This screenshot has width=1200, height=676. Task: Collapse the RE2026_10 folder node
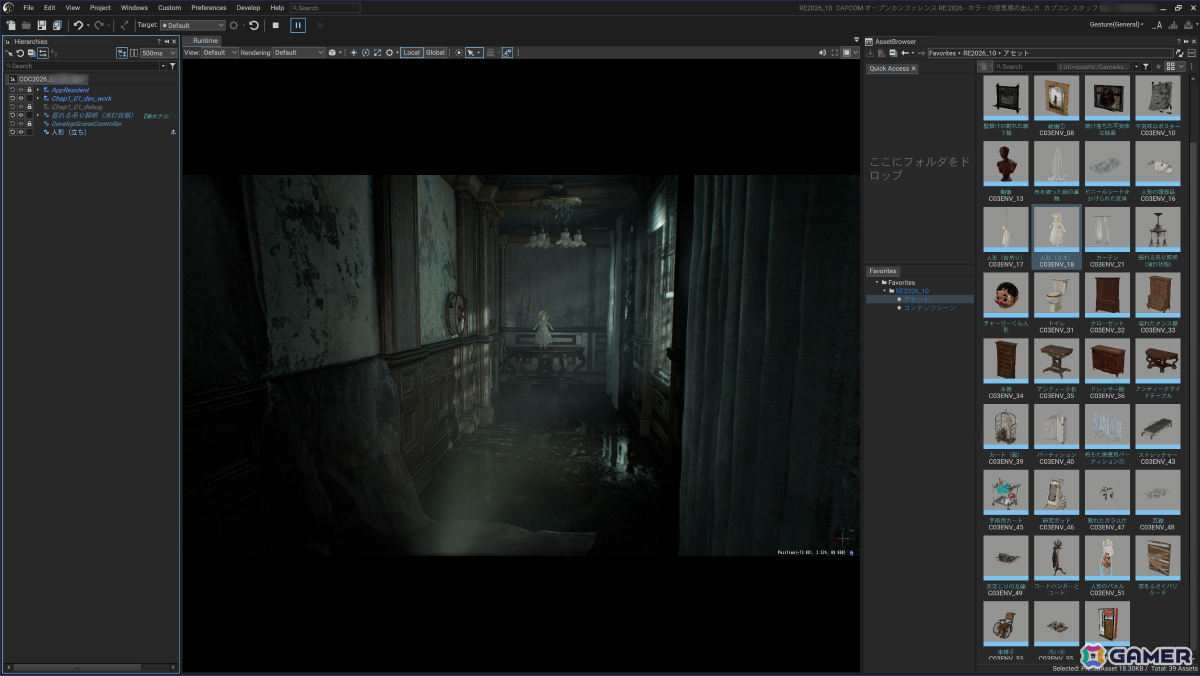(x=884, y=291)
